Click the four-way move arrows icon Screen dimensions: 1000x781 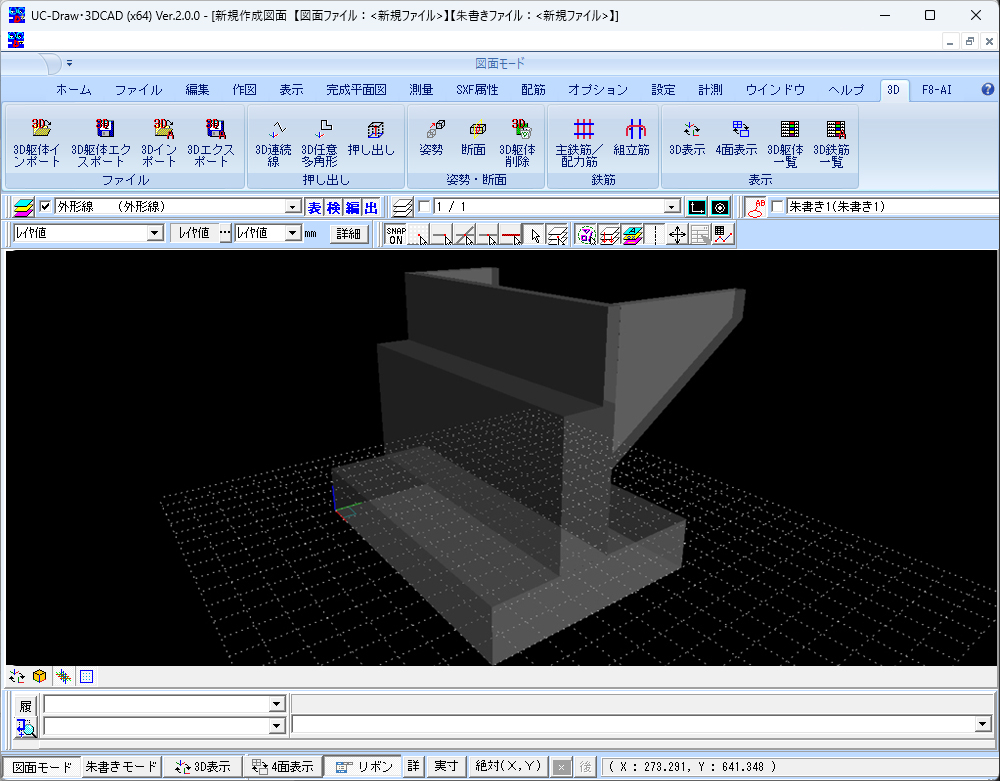point(677,235)
